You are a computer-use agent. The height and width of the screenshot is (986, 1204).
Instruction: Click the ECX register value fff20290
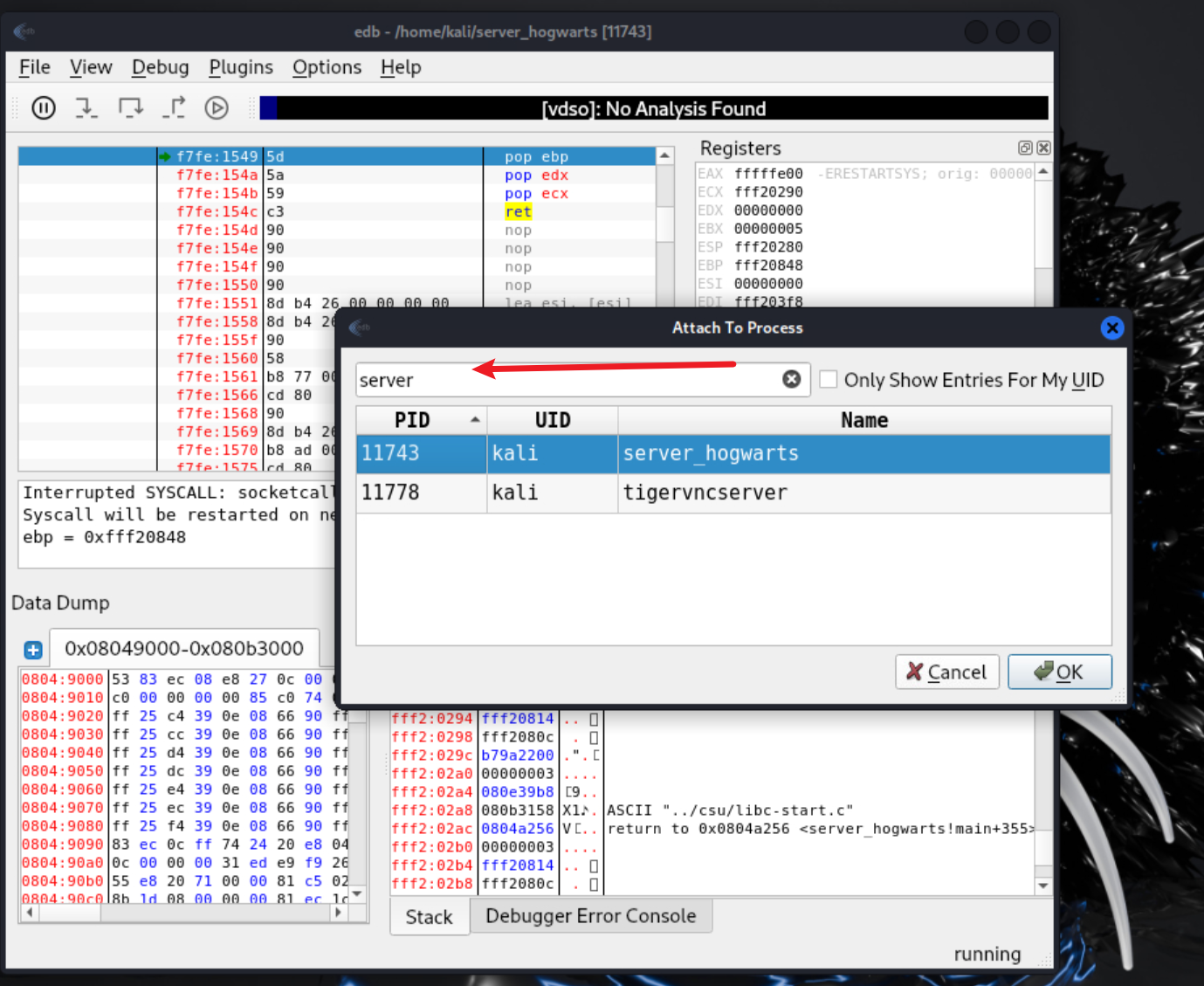(x=768, y=192)
